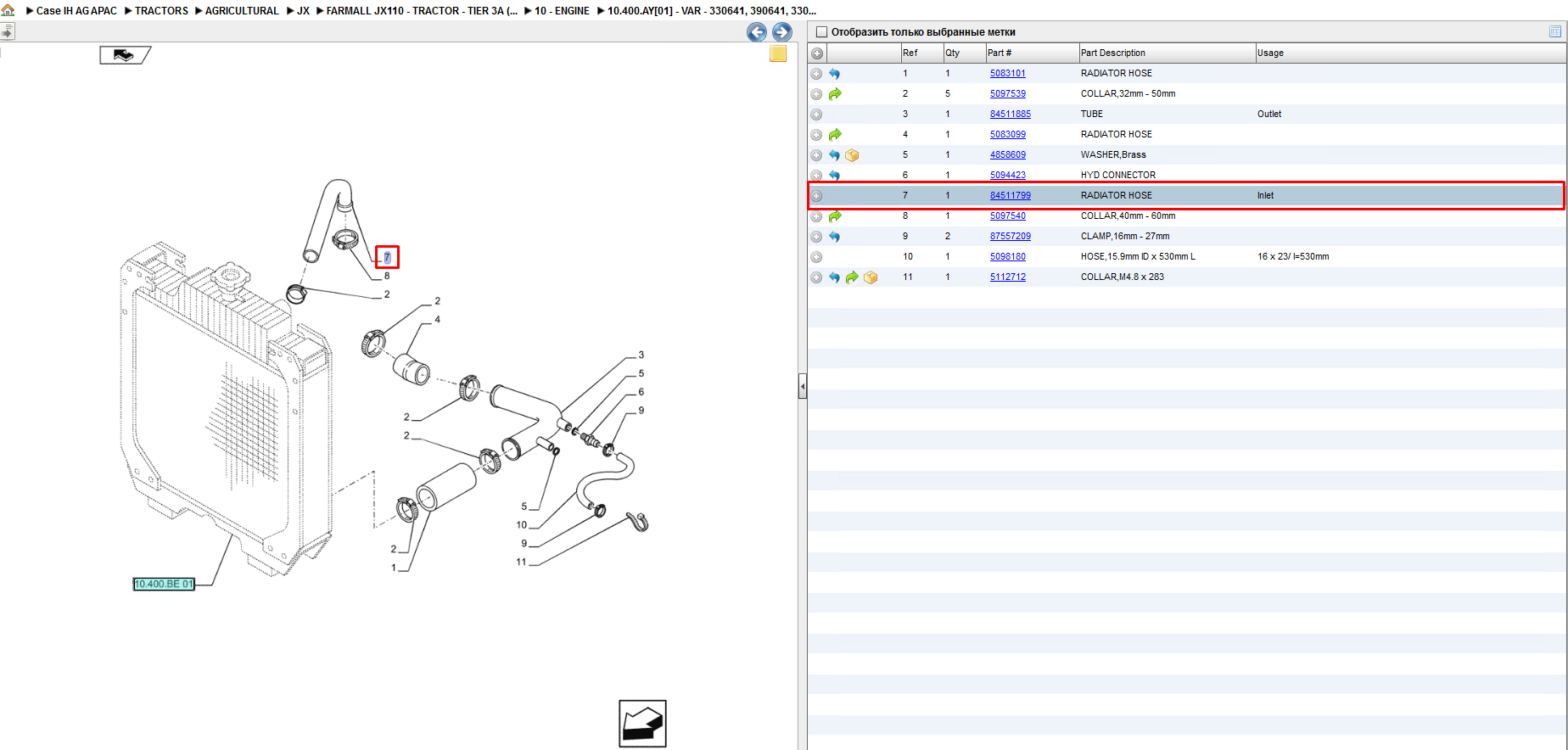The image size is (1568, 750).
Task: Sort by Part # column header
Action: click(1032, 53)
